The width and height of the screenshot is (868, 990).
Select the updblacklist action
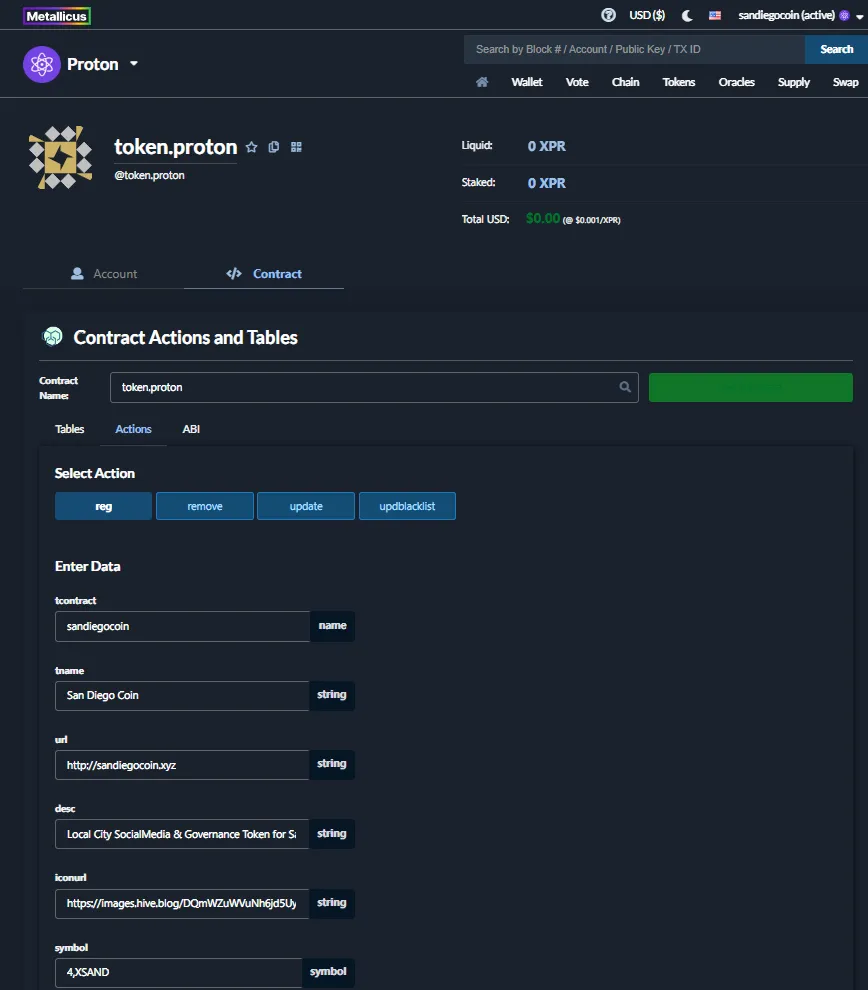coord(407,506)
